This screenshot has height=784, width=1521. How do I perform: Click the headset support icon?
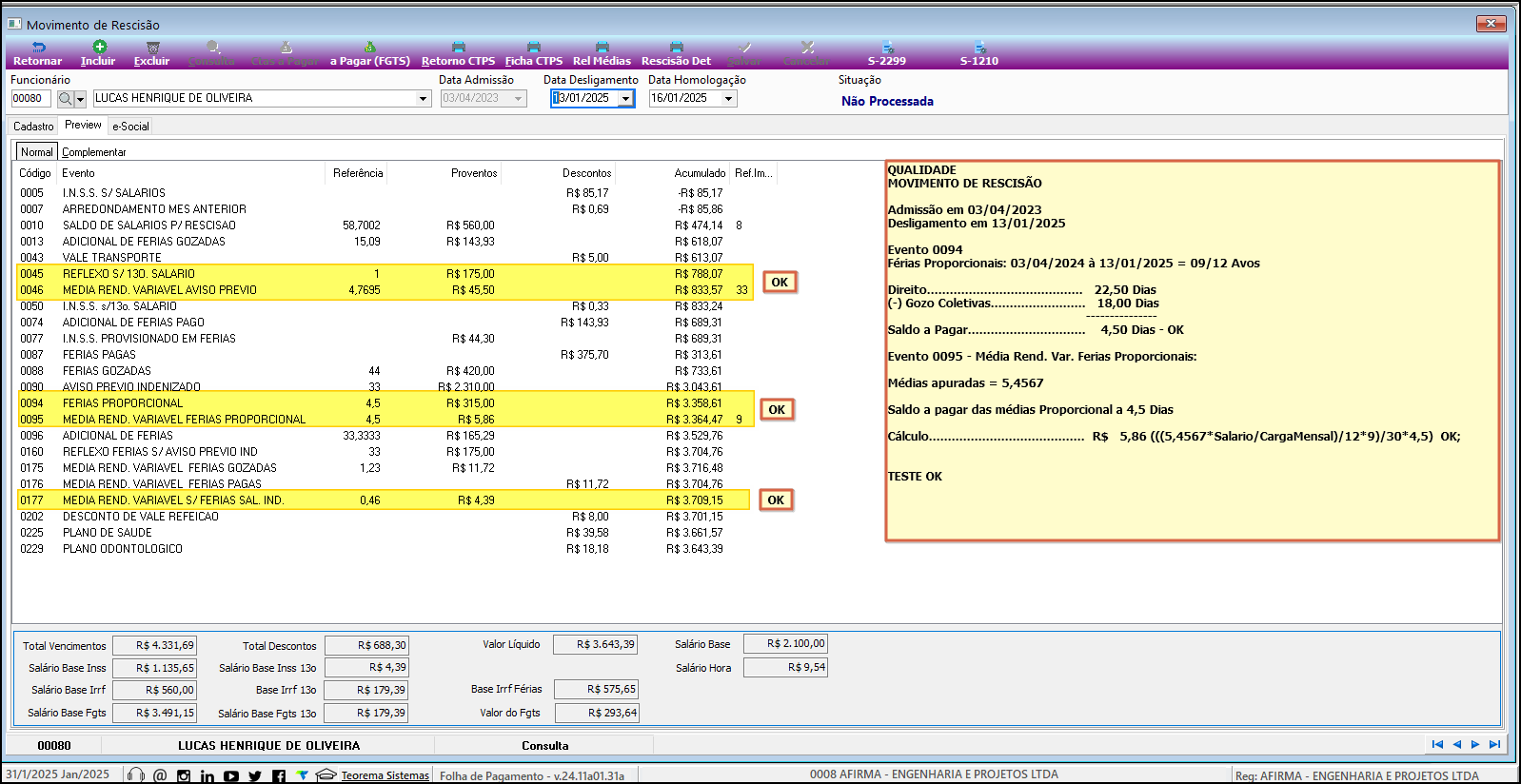click(136, 775)
